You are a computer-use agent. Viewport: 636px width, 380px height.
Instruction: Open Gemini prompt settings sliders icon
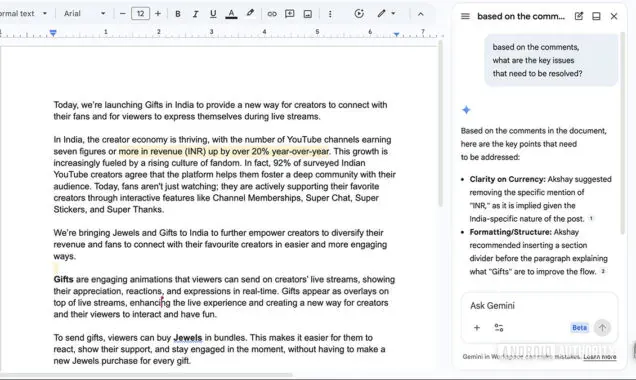[x=499, y=328]
